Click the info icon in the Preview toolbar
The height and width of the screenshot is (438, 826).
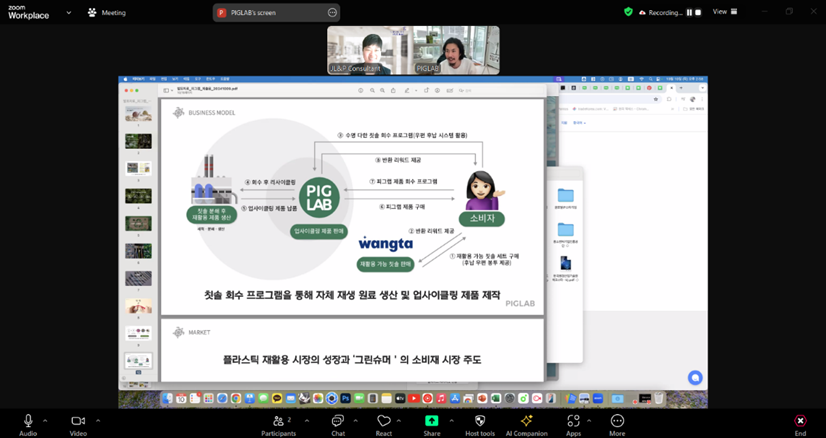pos(360,91)
